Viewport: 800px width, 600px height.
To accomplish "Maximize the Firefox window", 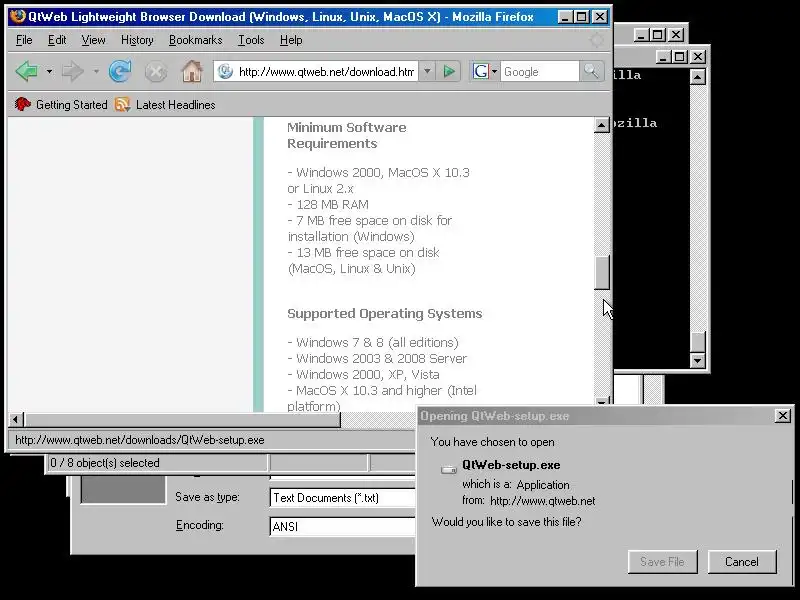I will [581, 17].
